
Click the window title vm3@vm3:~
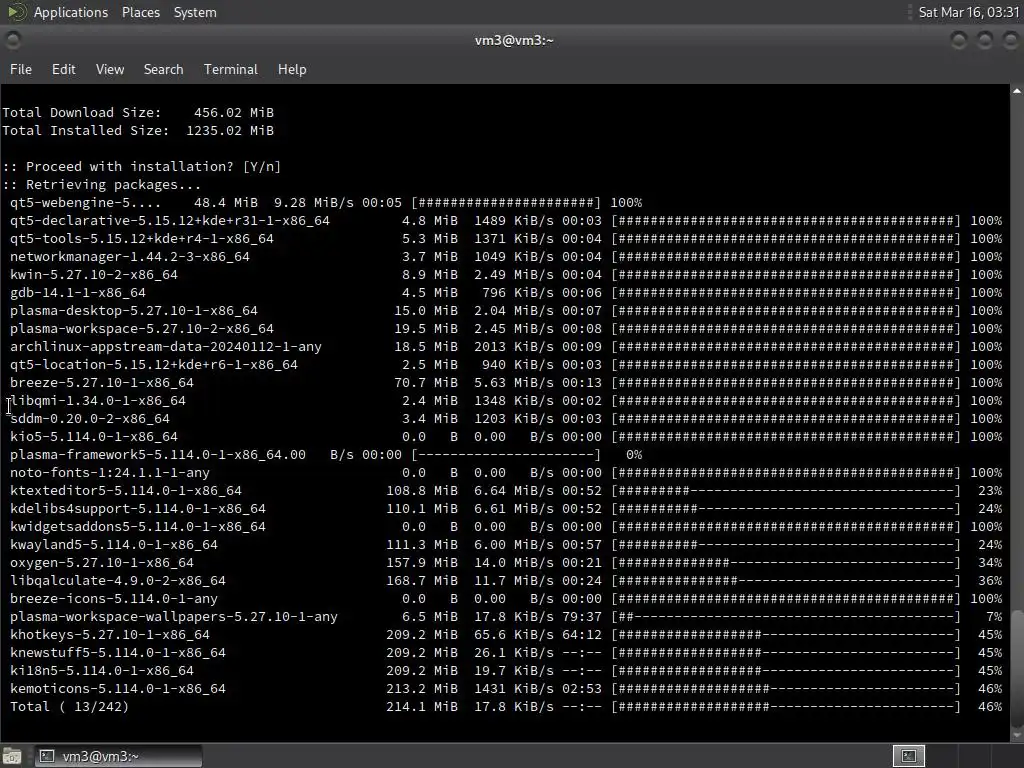pos(514,40)
